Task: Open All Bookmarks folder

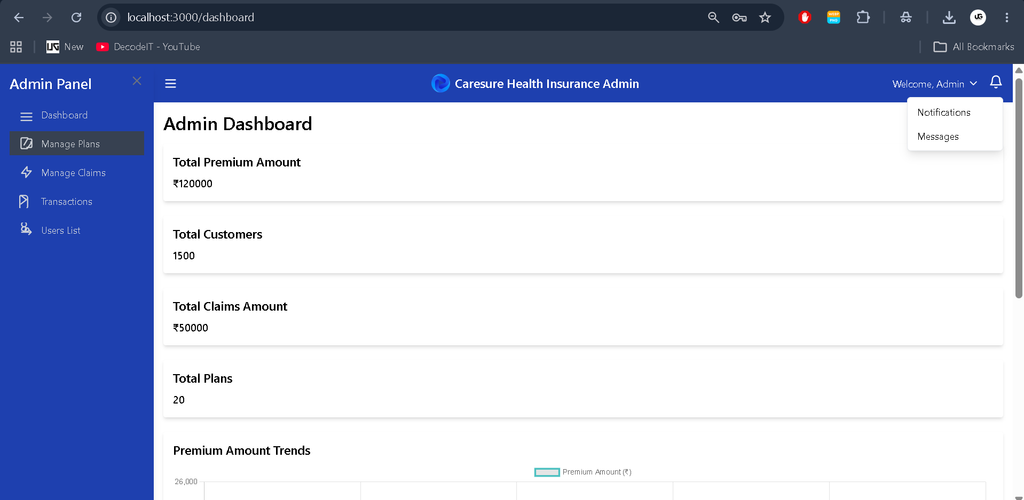Action: [x=973, y=47]
